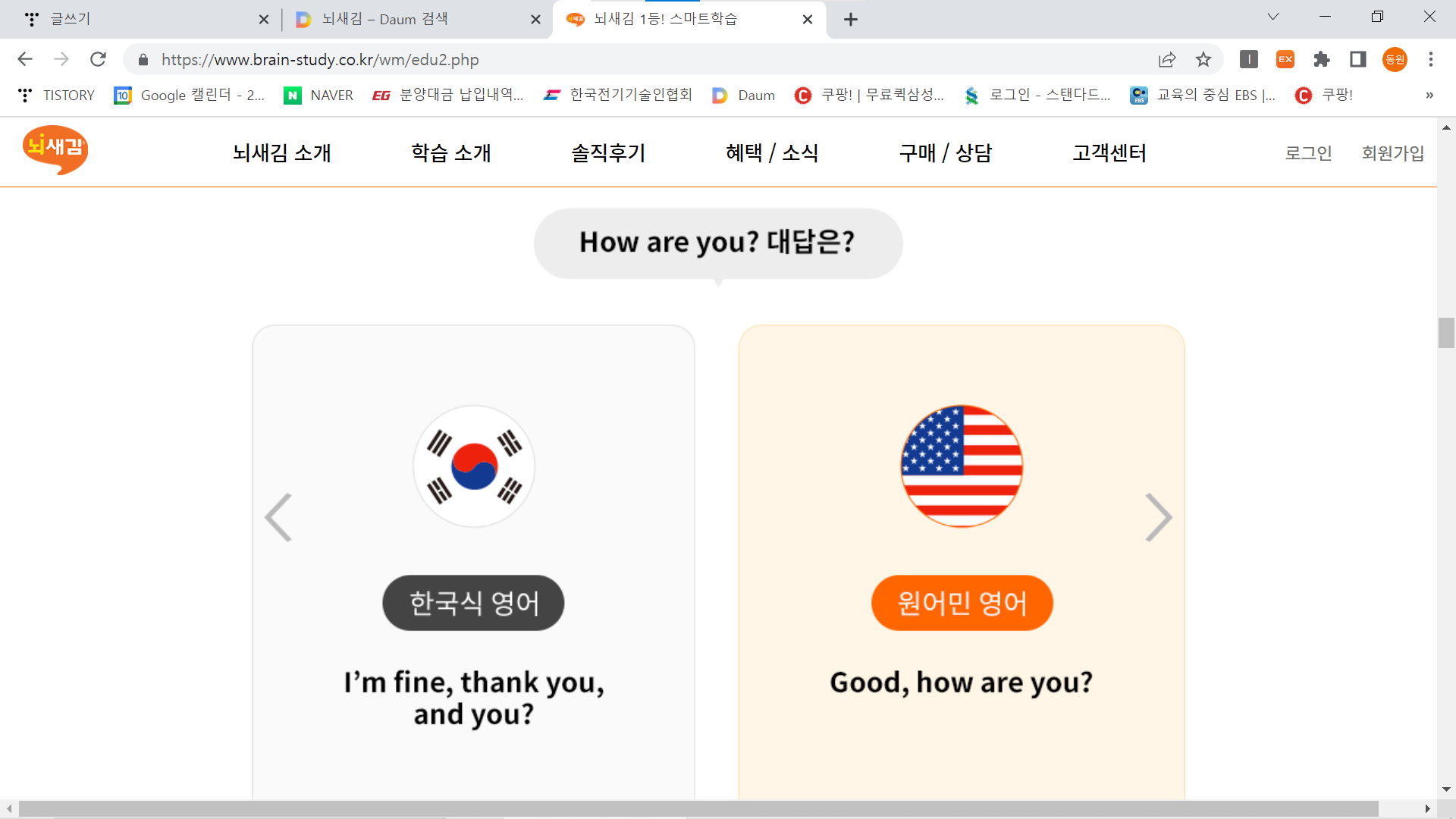The width and height of the screenshot is (1456, 819).
Task: Open the Extensions puzzle icon
Action: [x=1322, y=59]
